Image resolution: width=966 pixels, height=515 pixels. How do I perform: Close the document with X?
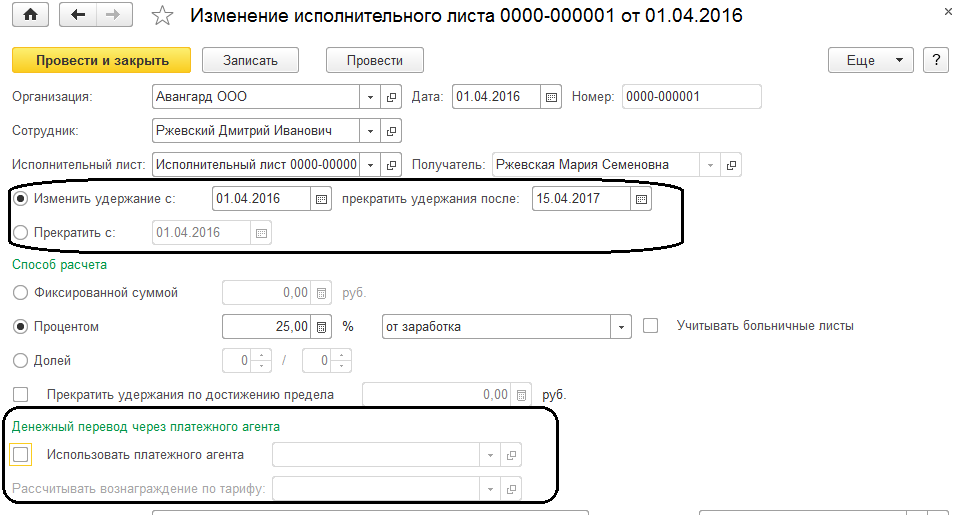click(x=948, y=12)
